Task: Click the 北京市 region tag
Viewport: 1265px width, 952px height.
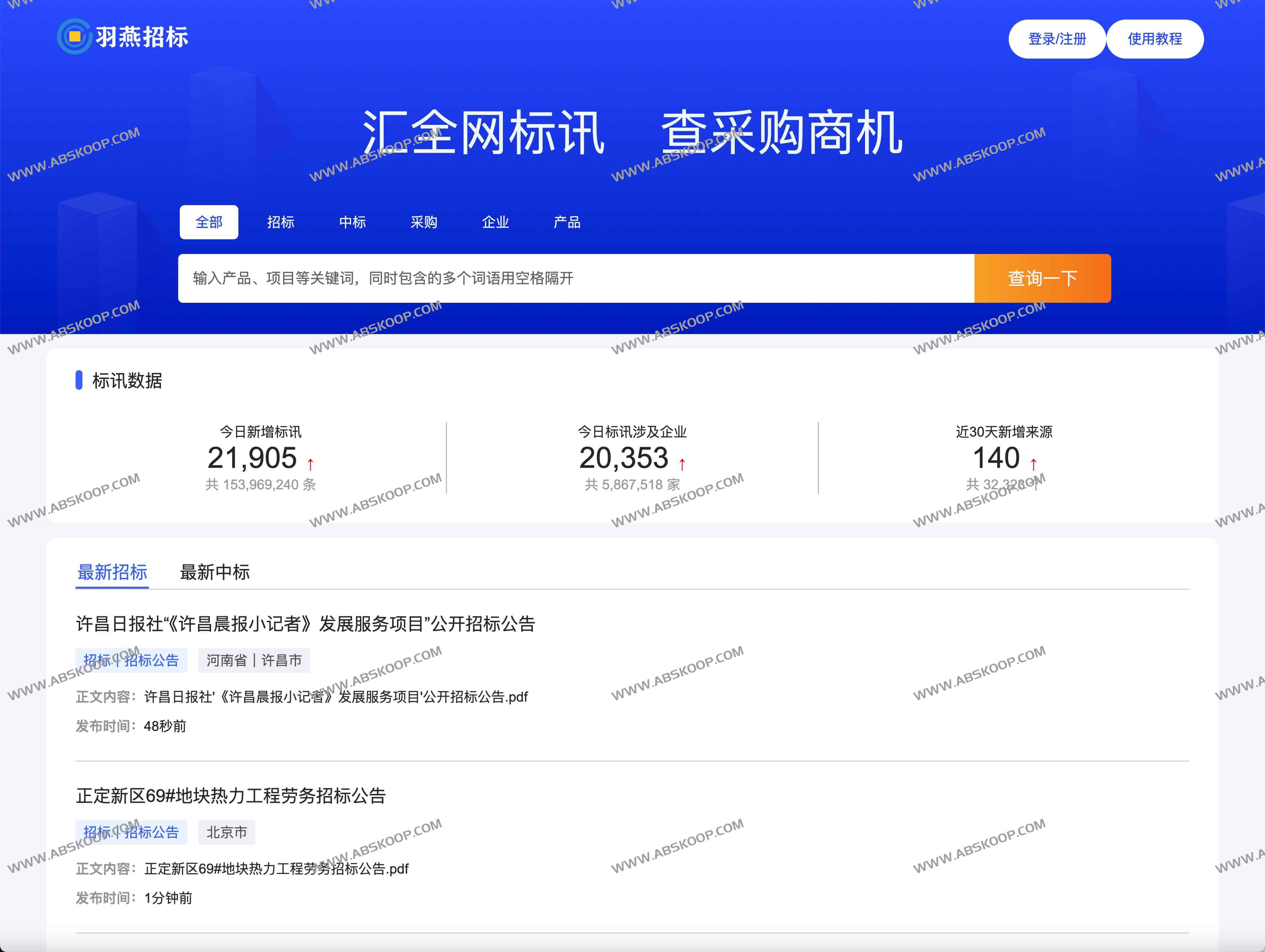Action: [x=226, y=832]
